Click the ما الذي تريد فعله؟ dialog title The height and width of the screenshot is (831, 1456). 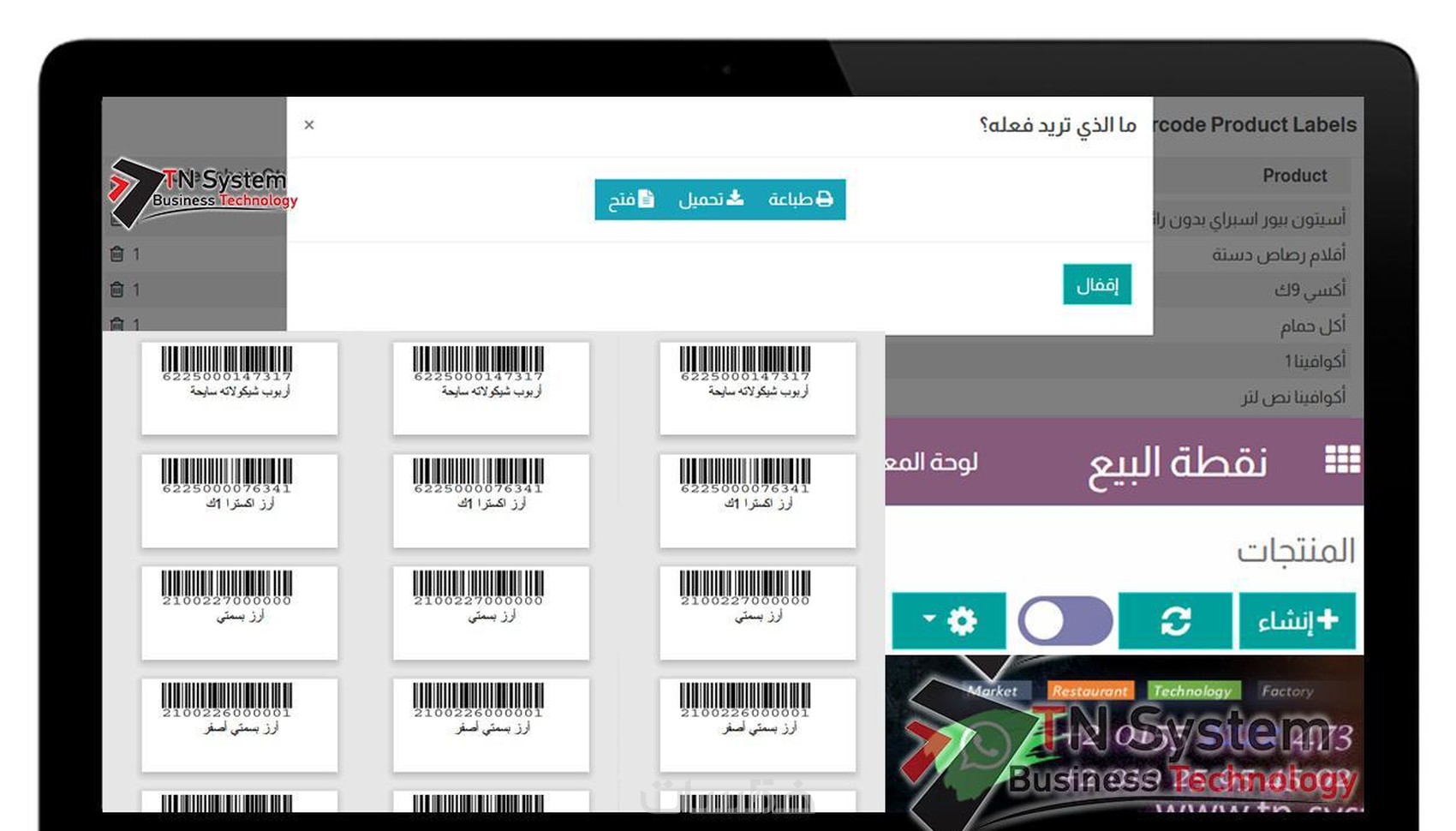(1058, 126)
